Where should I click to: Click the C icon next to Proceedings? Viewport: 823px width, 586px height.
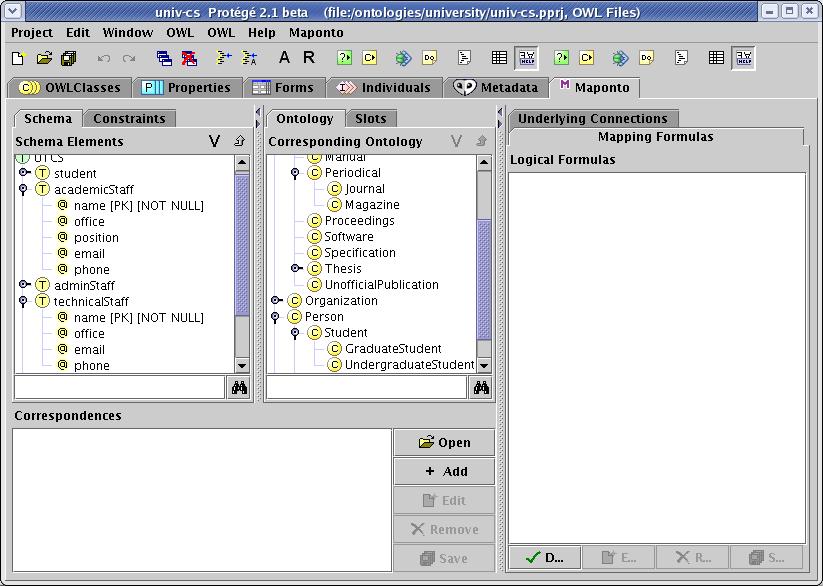pos(314,221)
